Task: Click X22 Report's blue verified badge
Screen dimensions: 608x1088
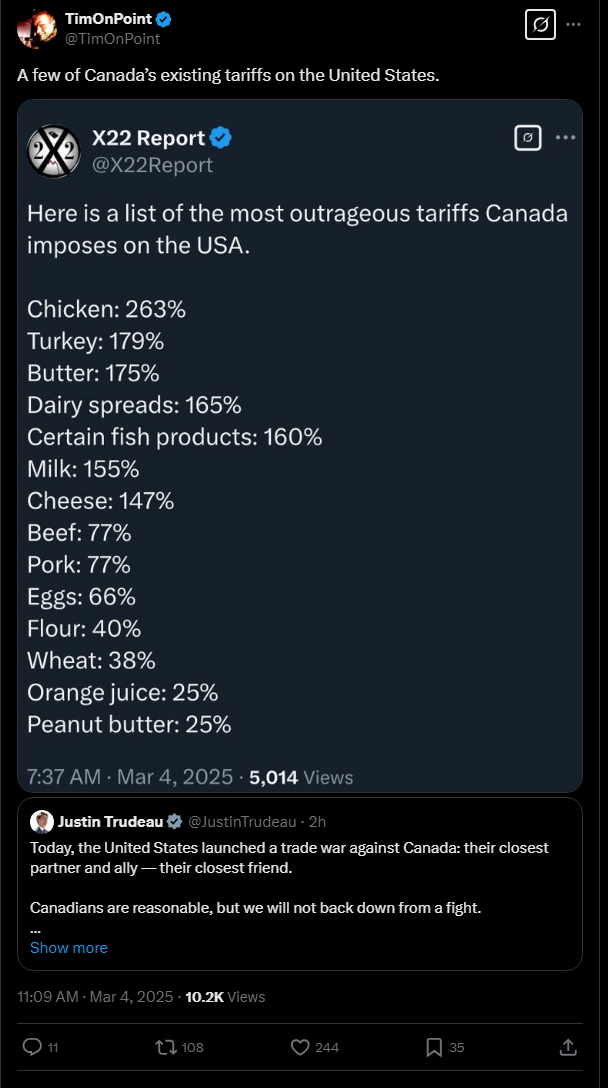Action: [x=224, y=137]
